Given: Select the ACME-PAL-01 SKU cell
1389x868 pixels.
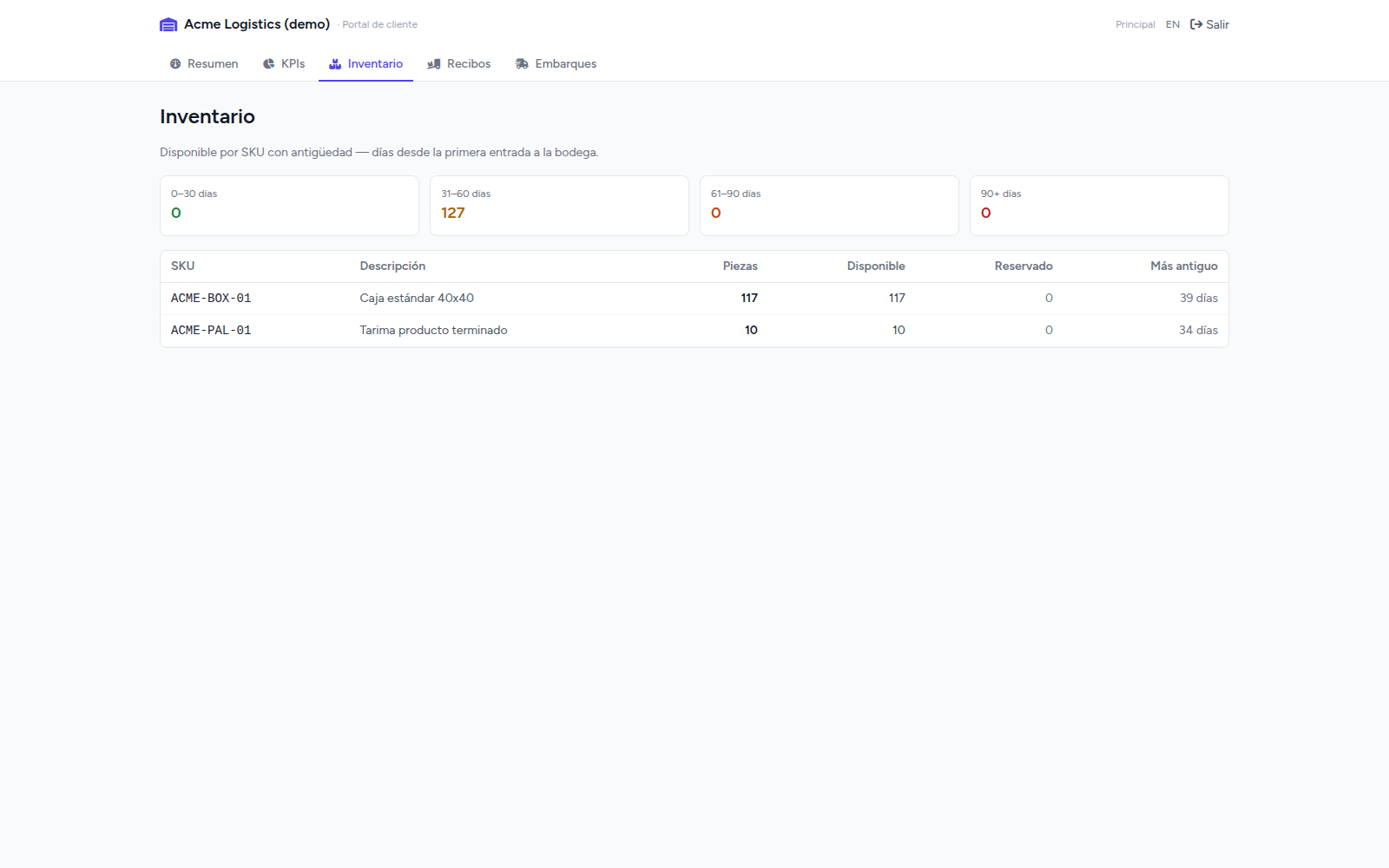Looking at the screenshot, I should (211, 331).
